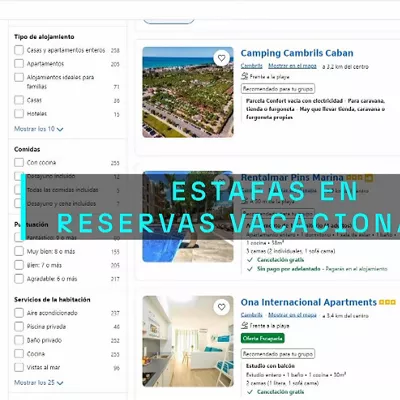Enable Alojamientos ideales para familias filter
Image resolution: width=400 pixels, height=400 pixels.
point(19,77)
